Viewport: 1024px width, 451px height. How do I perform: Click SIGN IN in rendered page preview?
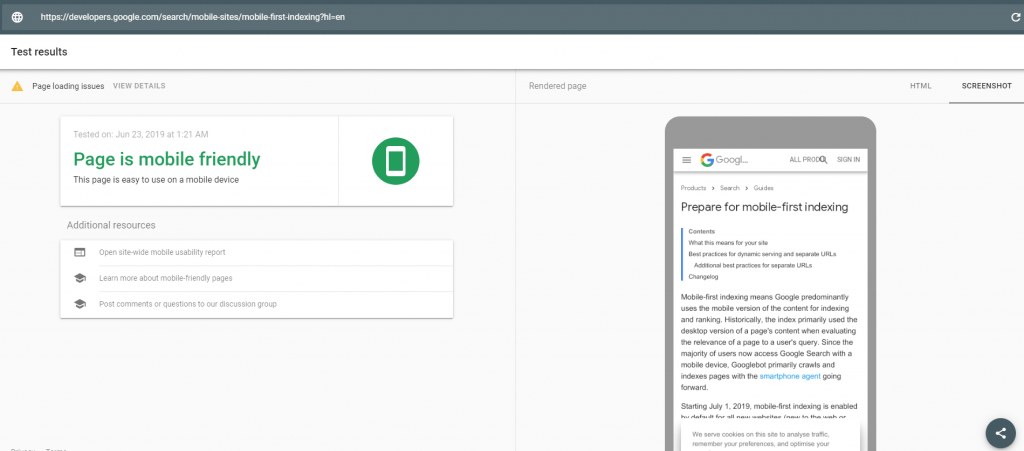click(x=848, y=159)
